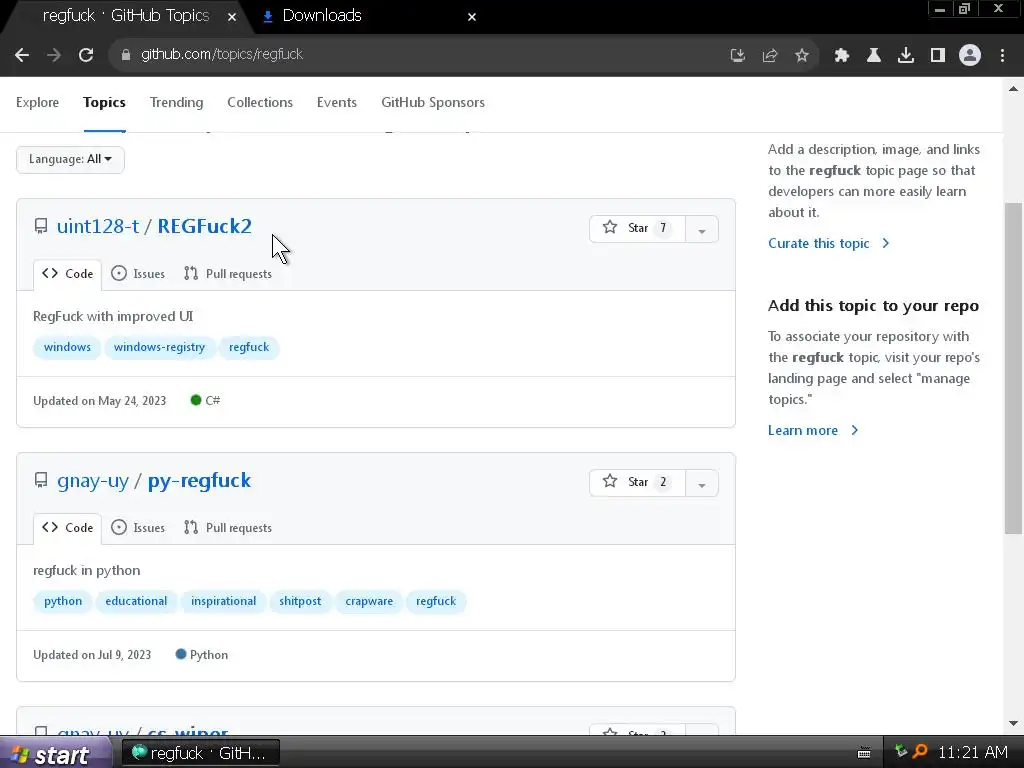This screenshot has height=768, width=1024.
Task: Click the repo icon beside gnay-uy / py-regfuck
Action: [x=40, y=480]
